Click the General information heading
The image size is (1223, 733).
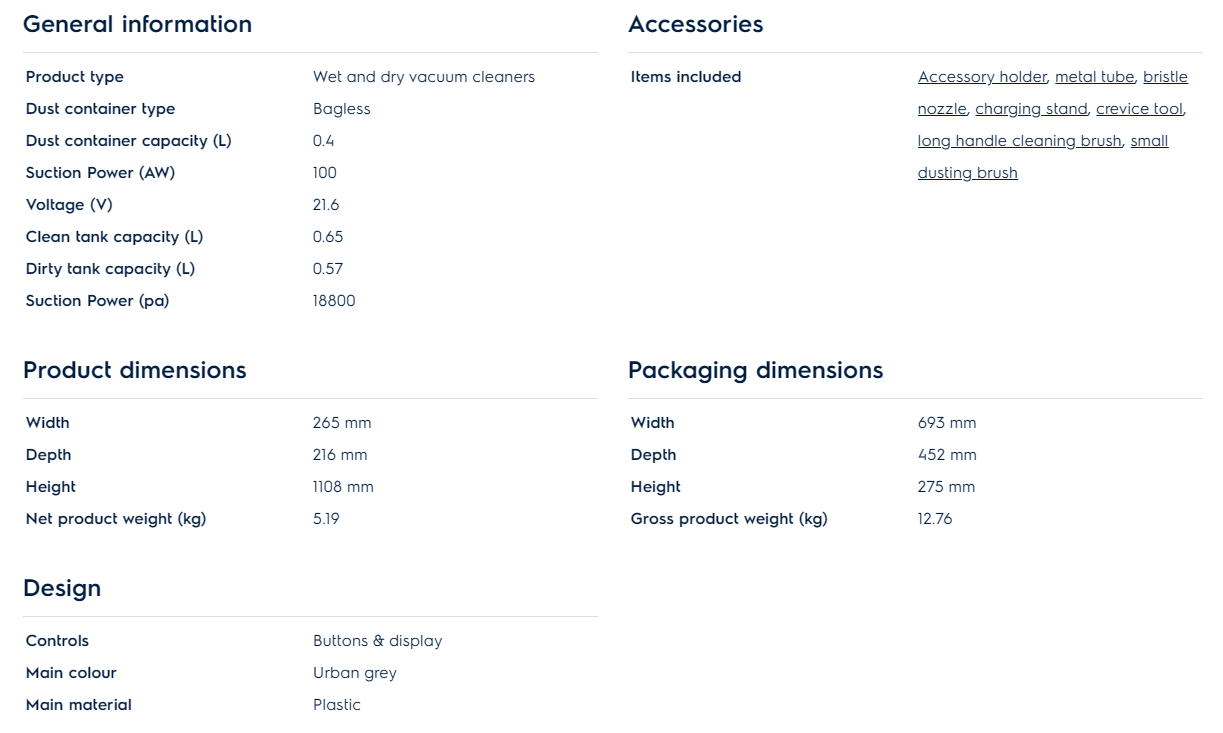[x=137, y=24]
